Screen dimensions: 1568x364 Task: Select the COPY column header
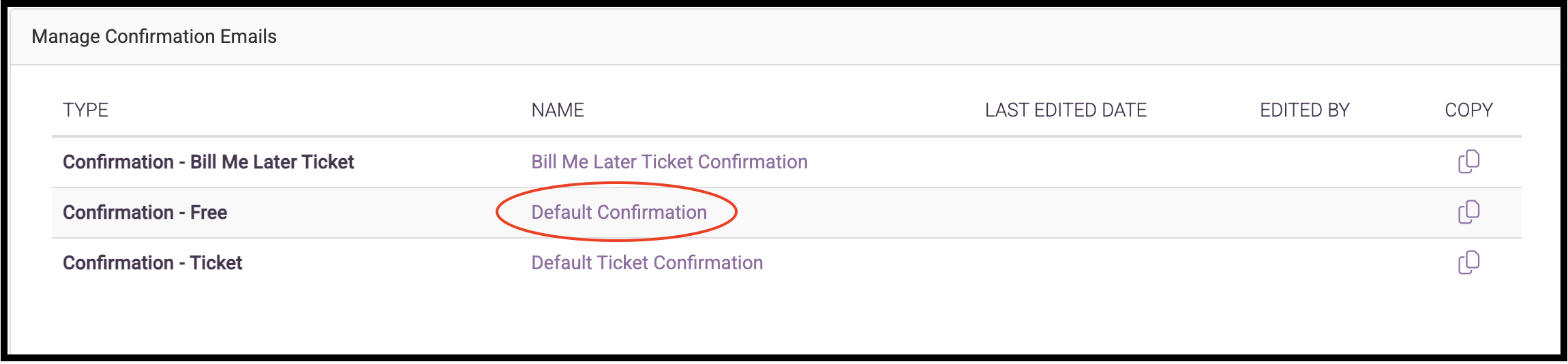1468,110
